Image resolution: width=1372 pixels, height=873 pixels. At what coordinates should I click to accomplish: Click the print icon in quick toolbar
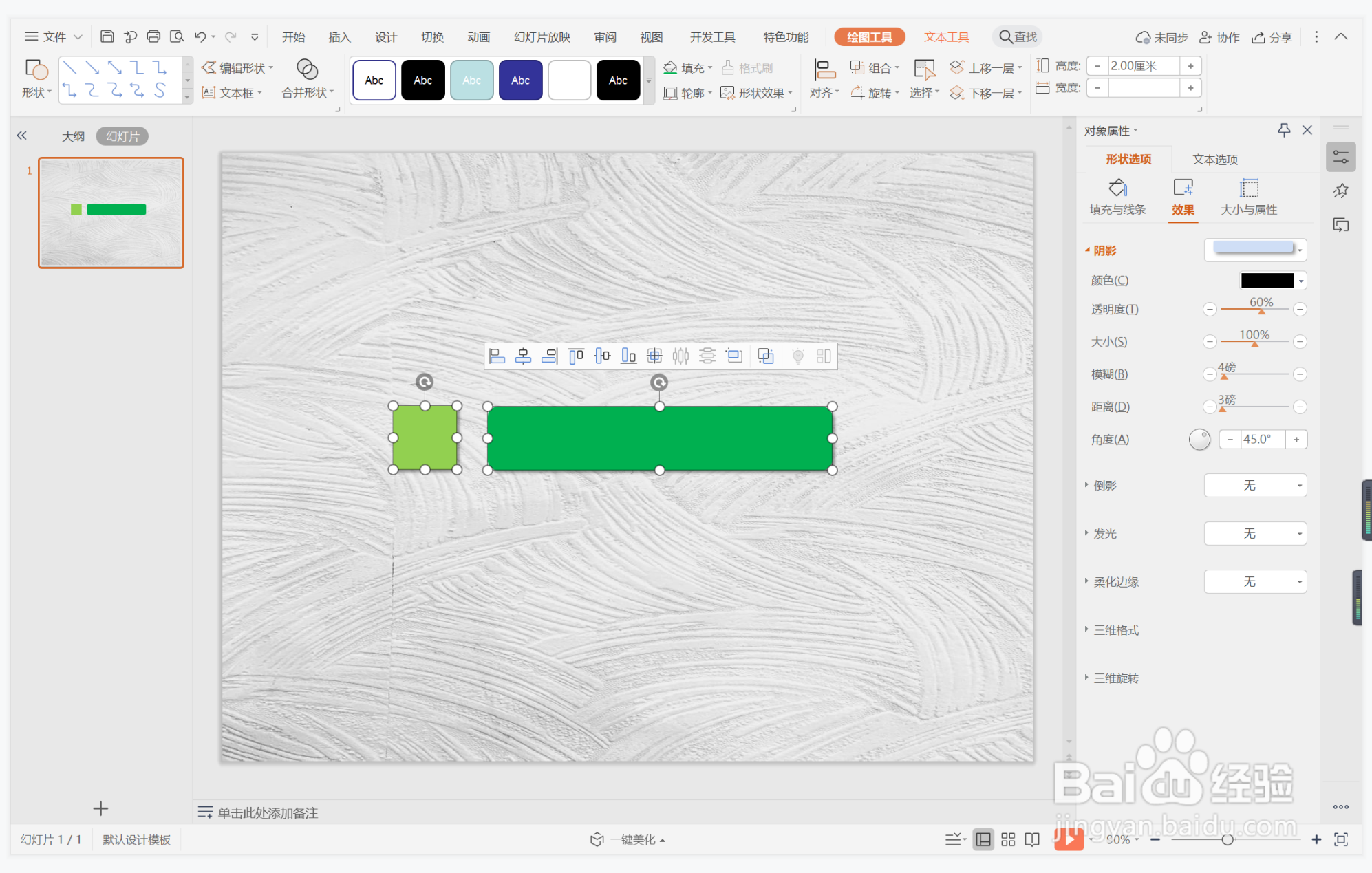[153, 36]
